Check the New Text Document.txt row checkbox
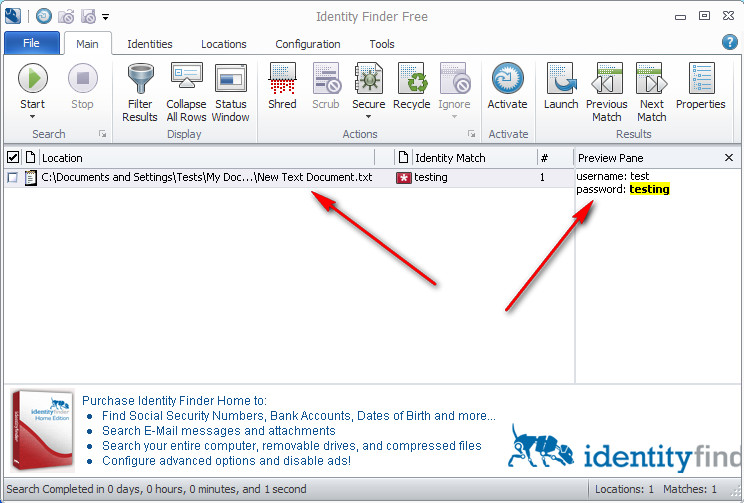Viewport: 744px width, 503px height. click(x=13, y=177)
